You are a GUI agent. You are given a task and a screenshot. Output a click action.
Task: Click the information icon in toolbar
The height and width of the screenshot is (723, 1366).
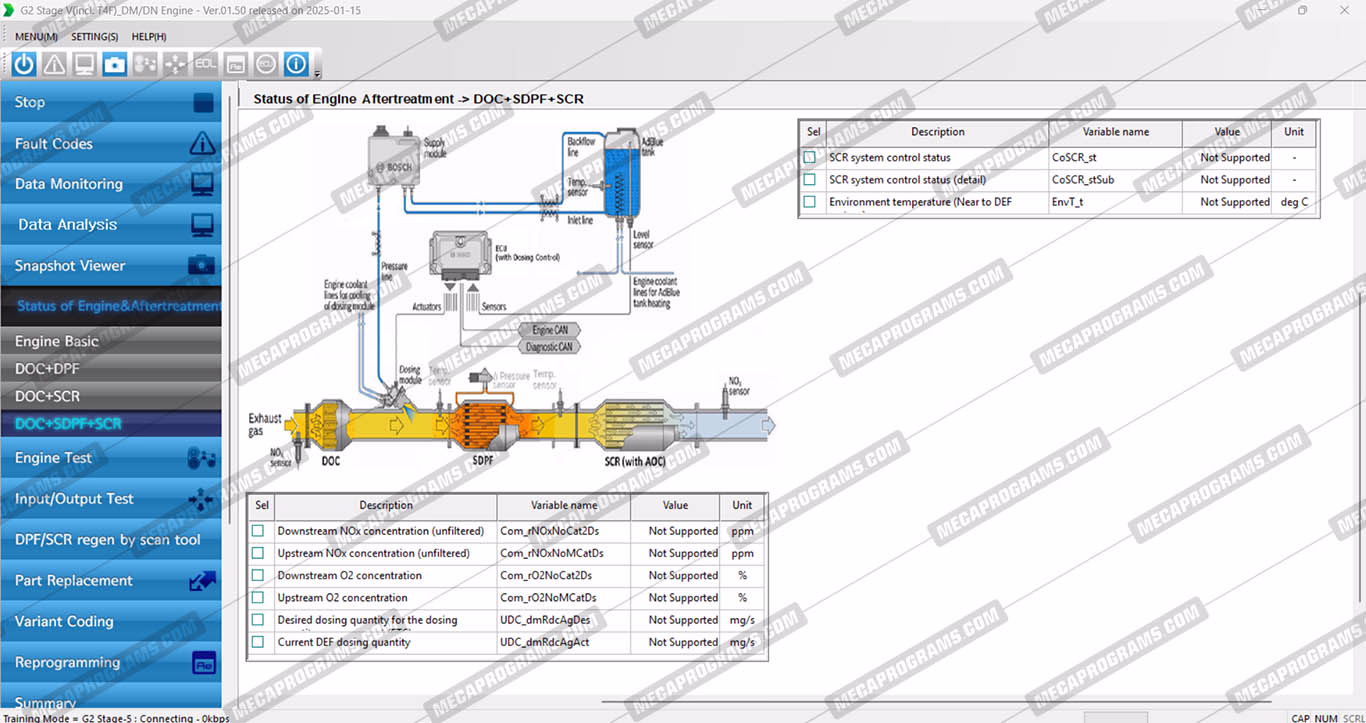(296, 64)
